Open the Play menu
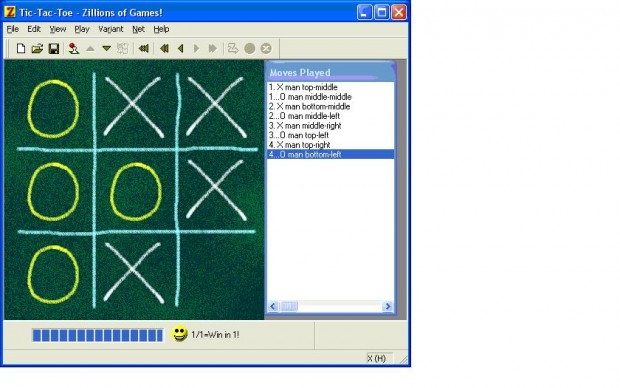Image resolution: width=620 pixels, height=388 pixels. [82, 29]
